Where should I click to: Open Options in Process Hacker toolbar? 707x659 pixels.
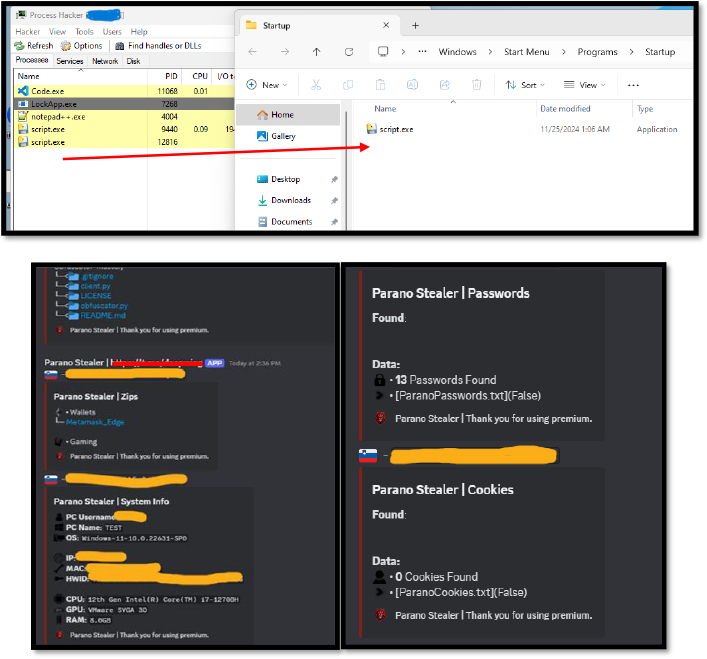[82, 46]
